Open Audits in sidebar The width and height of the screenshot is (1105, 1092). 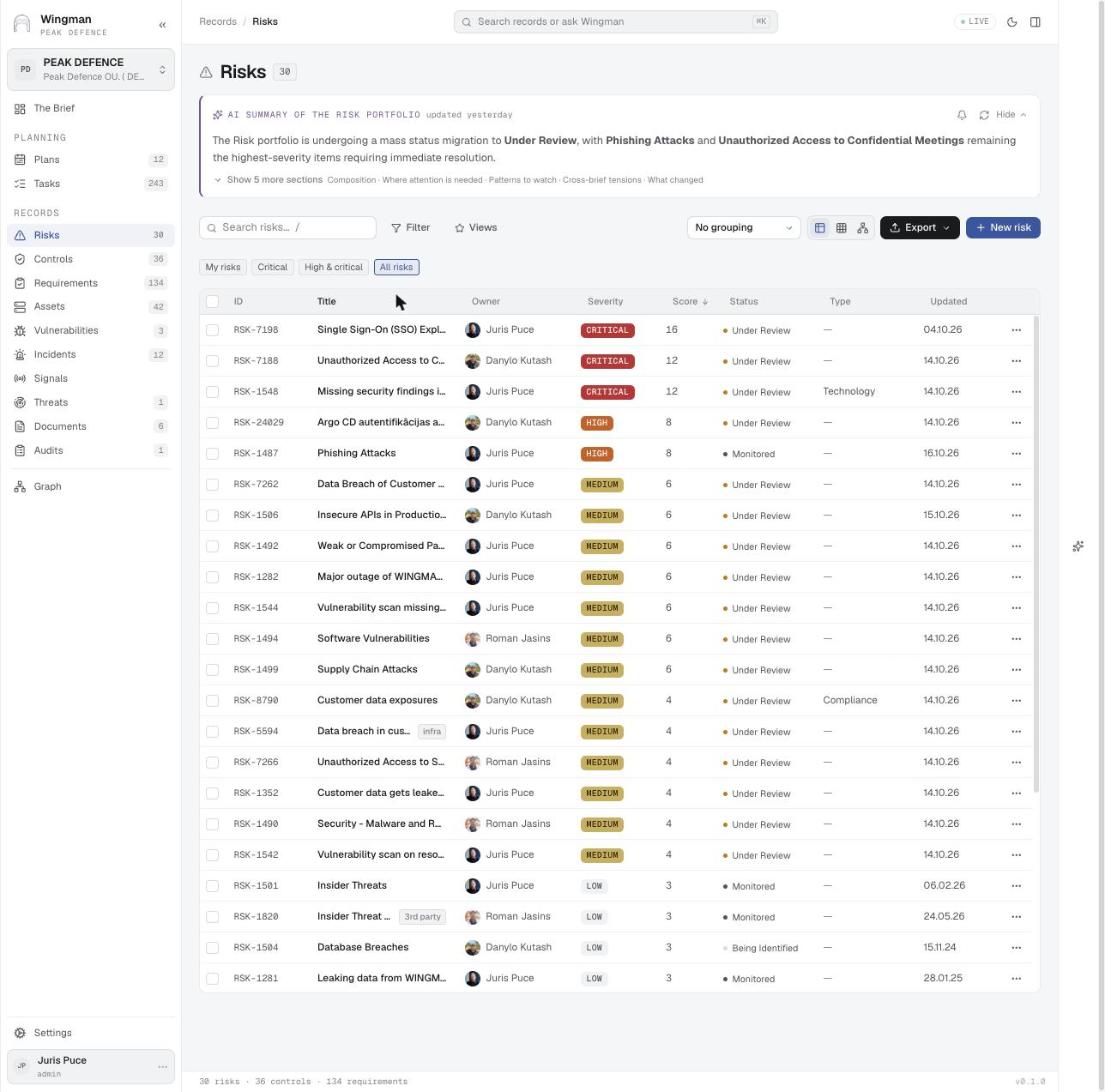[91, 450]
